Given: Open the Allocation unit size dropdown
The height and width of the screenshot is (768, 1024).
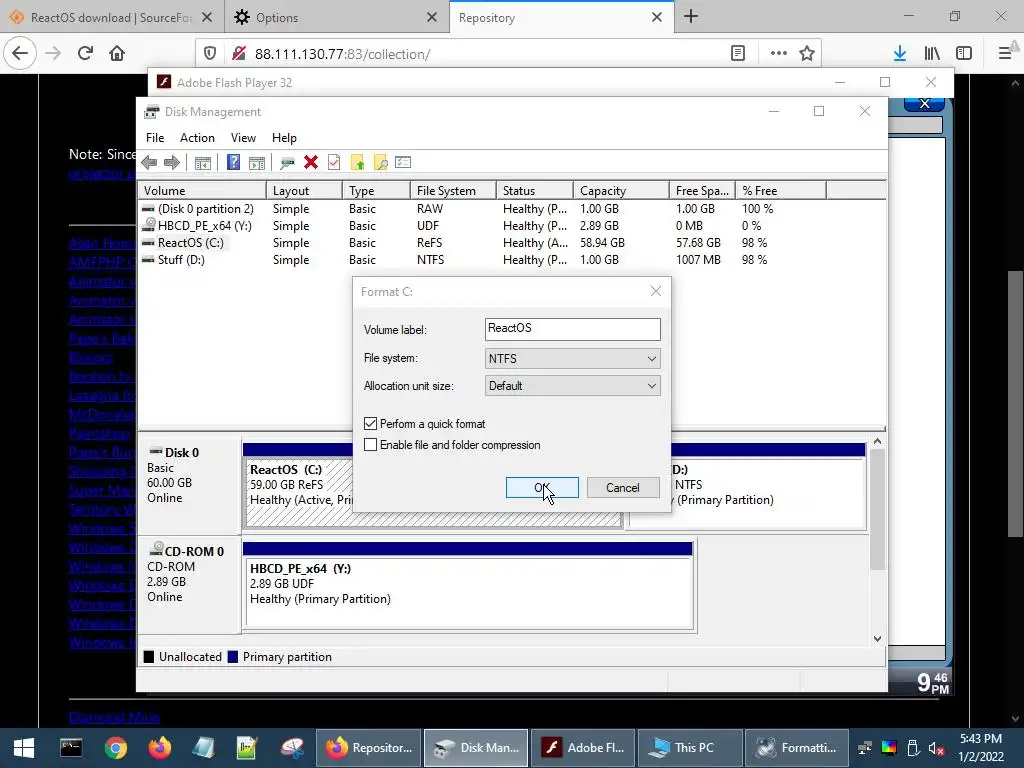Looking at the screenshot, I should coord(573,386).
